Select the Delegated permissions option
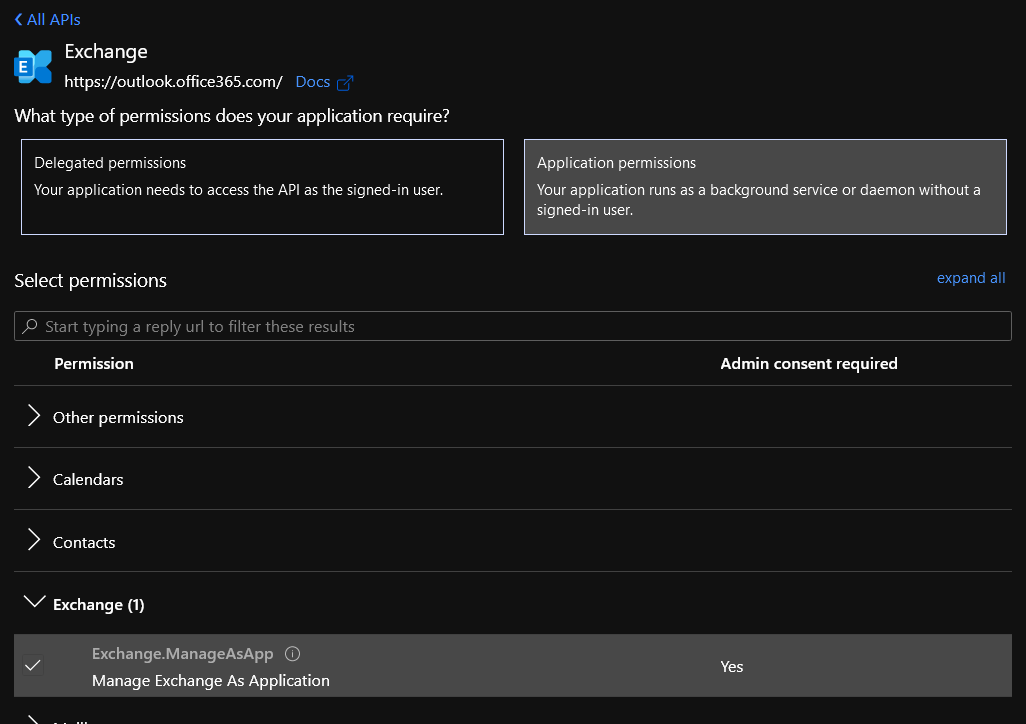The image size is (1026, 724). pos(262,187)
